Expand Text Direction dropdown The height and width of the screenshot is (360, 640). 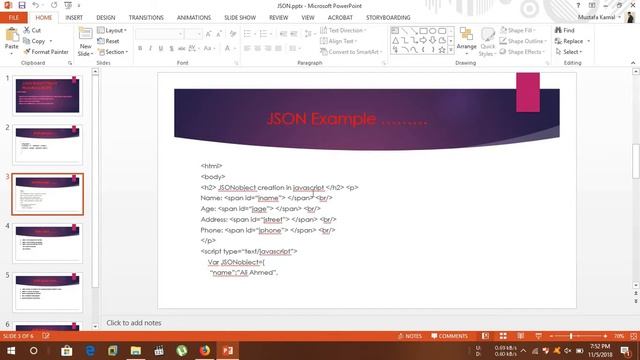coord(343,30)
